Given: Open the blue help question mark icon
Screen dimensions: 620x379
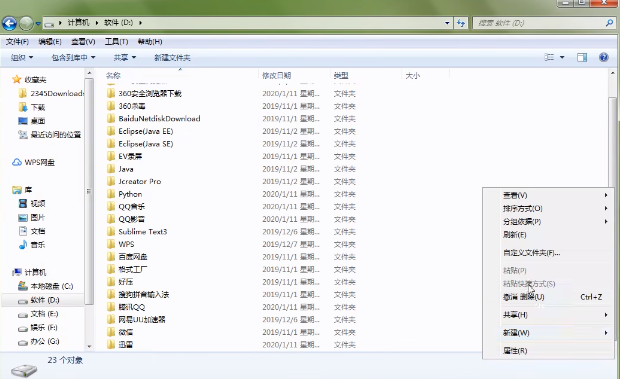Looking at the screenshot, I should pos(603,57).
